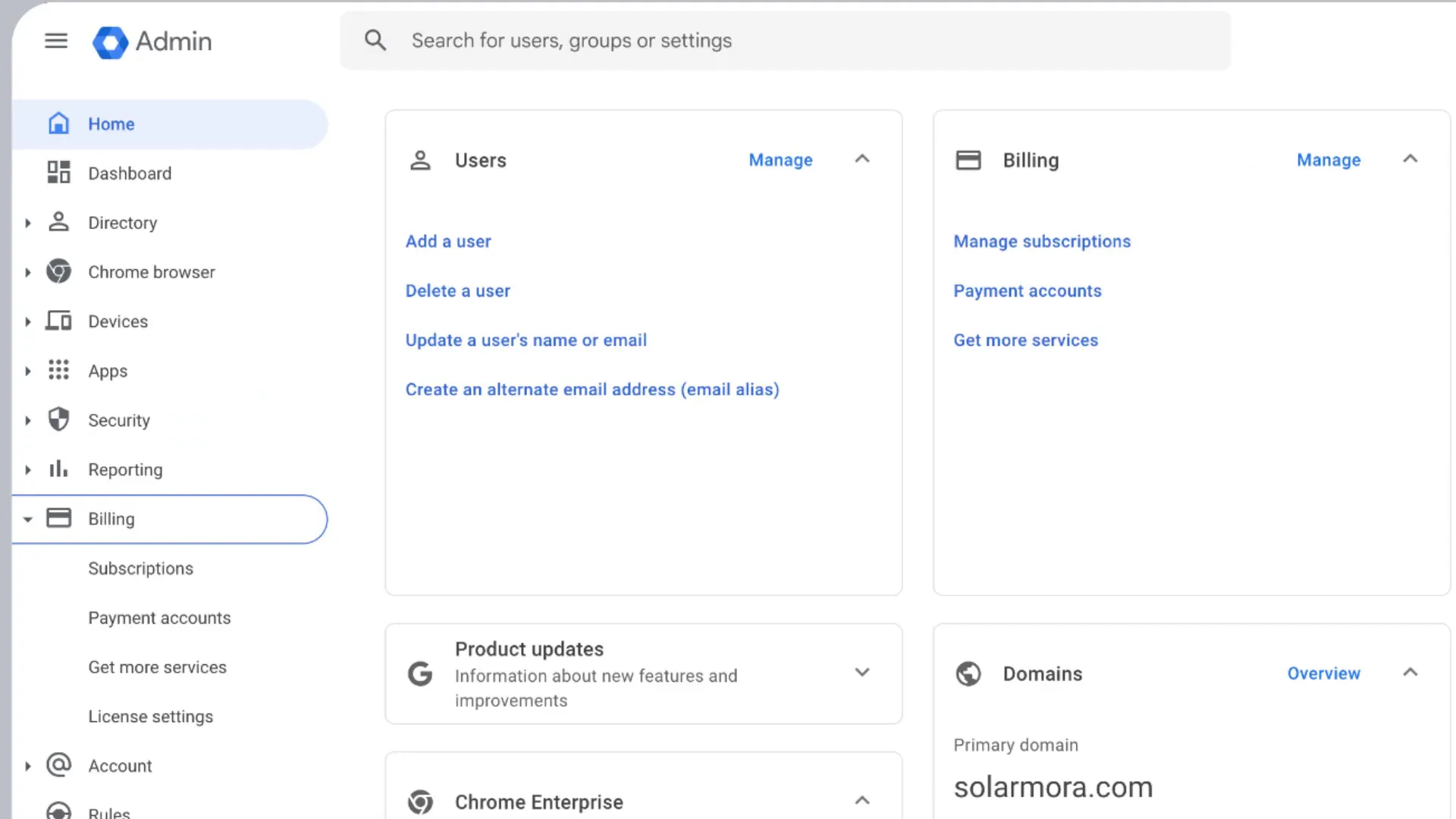The height and width of the screenshot is (819, 1456).
Task: Click the Manage subscriptions link
Action: coord(1042,241)
